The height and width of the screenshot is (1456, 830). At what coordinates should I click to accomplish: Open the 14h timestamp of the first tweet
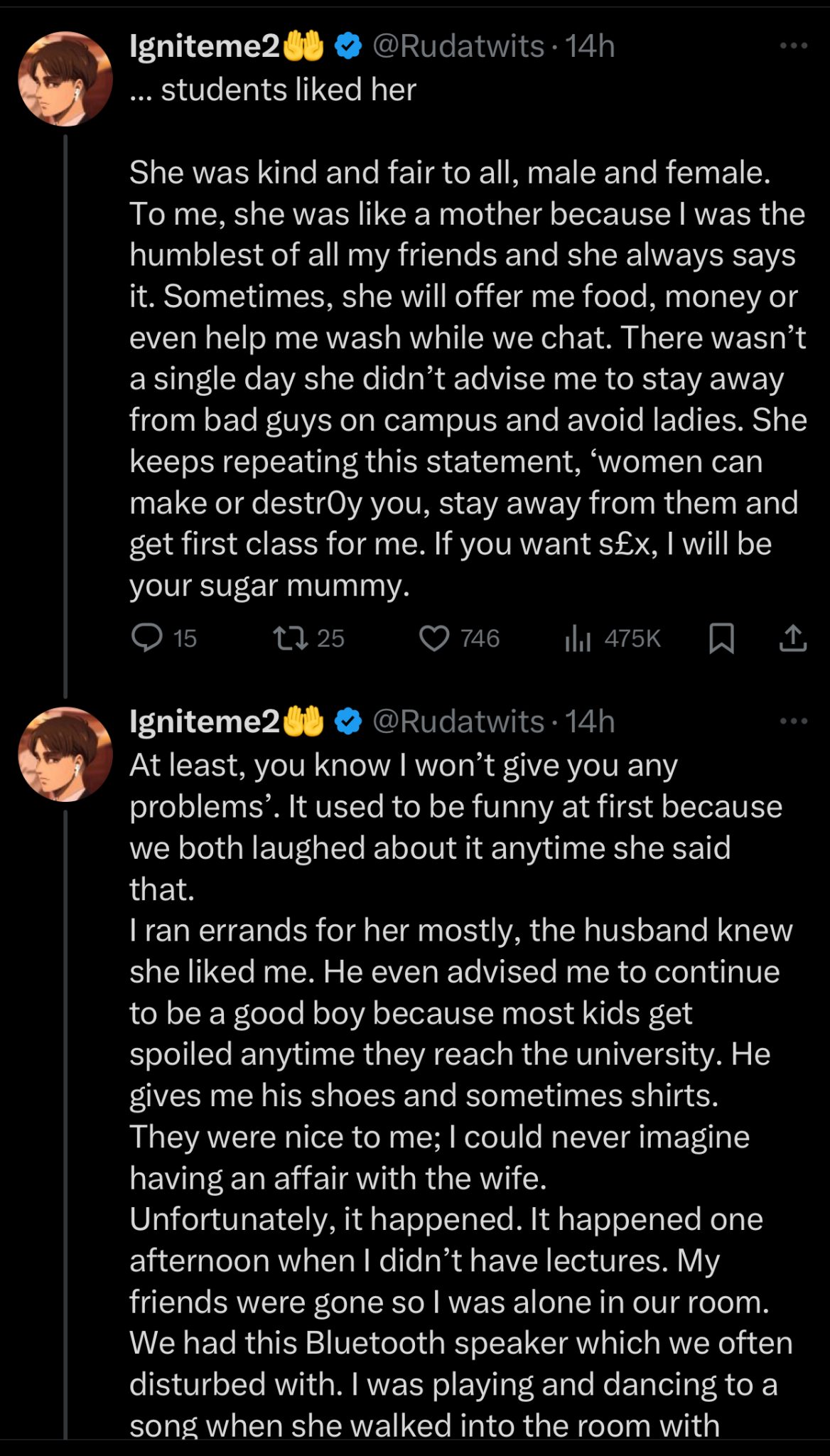pos(590,47)
